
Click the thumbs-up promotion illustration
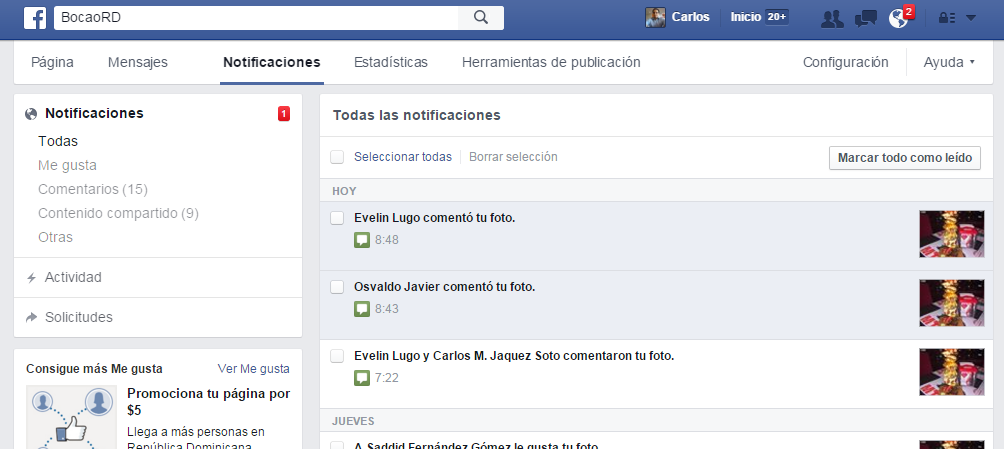tap(72, 417)
